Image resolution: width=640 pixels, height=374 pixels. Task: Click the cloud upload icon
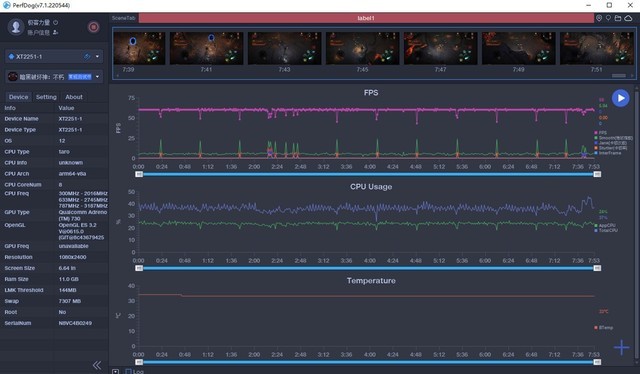tap(629, 18)
